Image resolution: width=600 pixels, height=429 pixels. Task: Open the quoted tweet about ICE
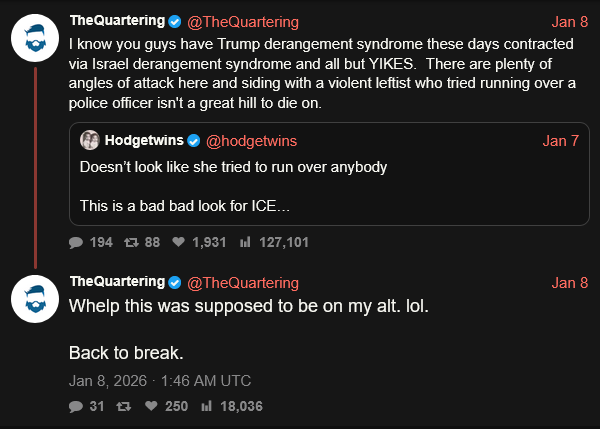(x=329, y=174)
